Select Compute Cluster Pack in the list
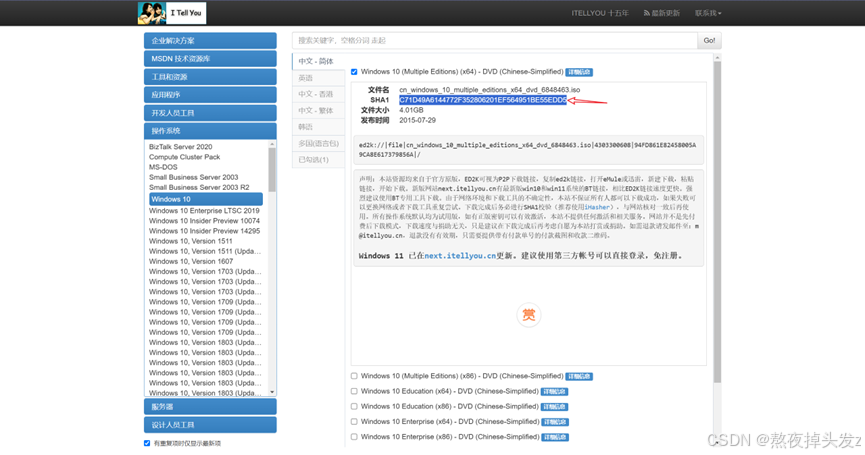Viewport: 865px width, 455px height. [184, 157]
